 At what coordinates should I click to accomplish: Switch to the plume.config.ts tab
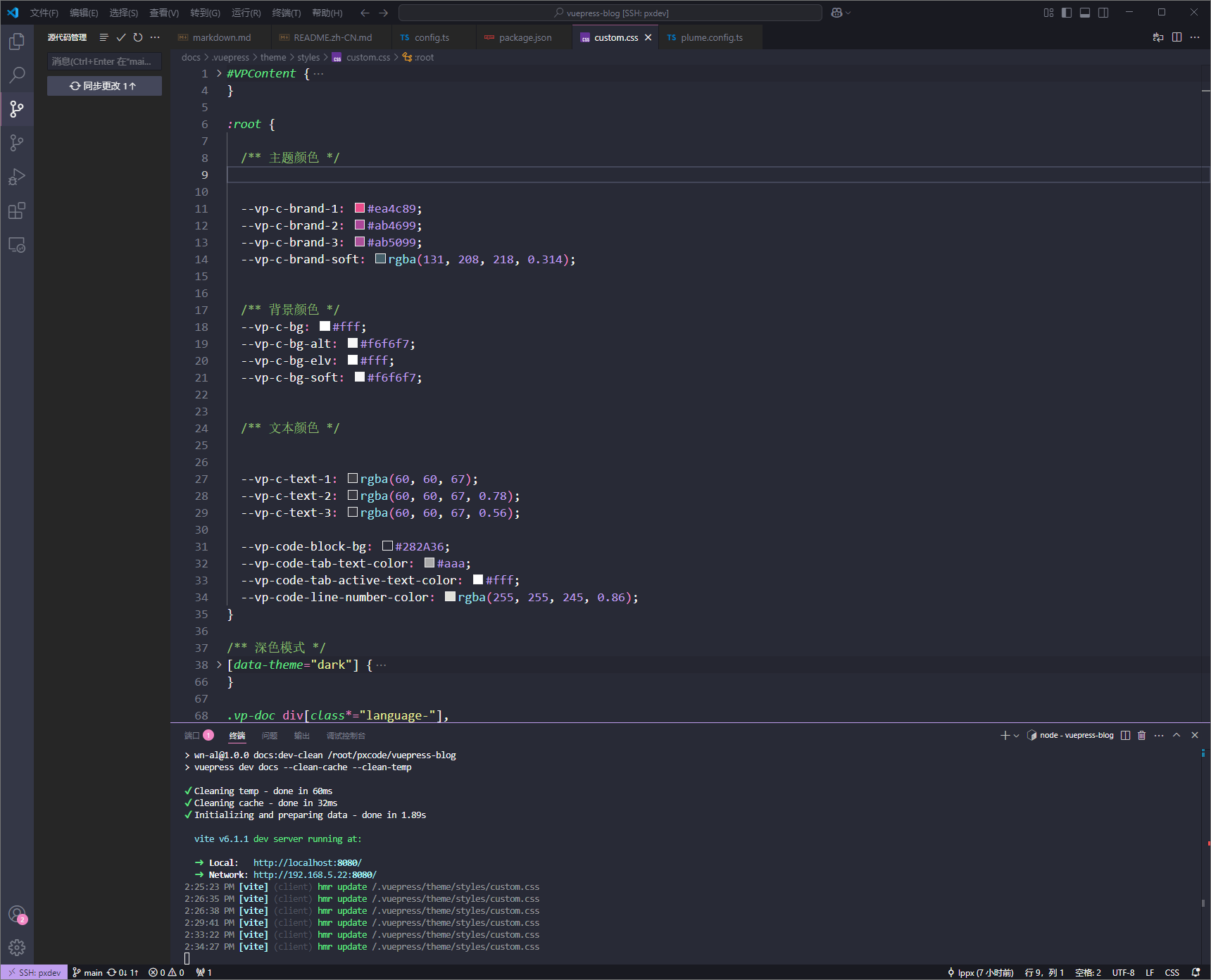pos(711,37)
